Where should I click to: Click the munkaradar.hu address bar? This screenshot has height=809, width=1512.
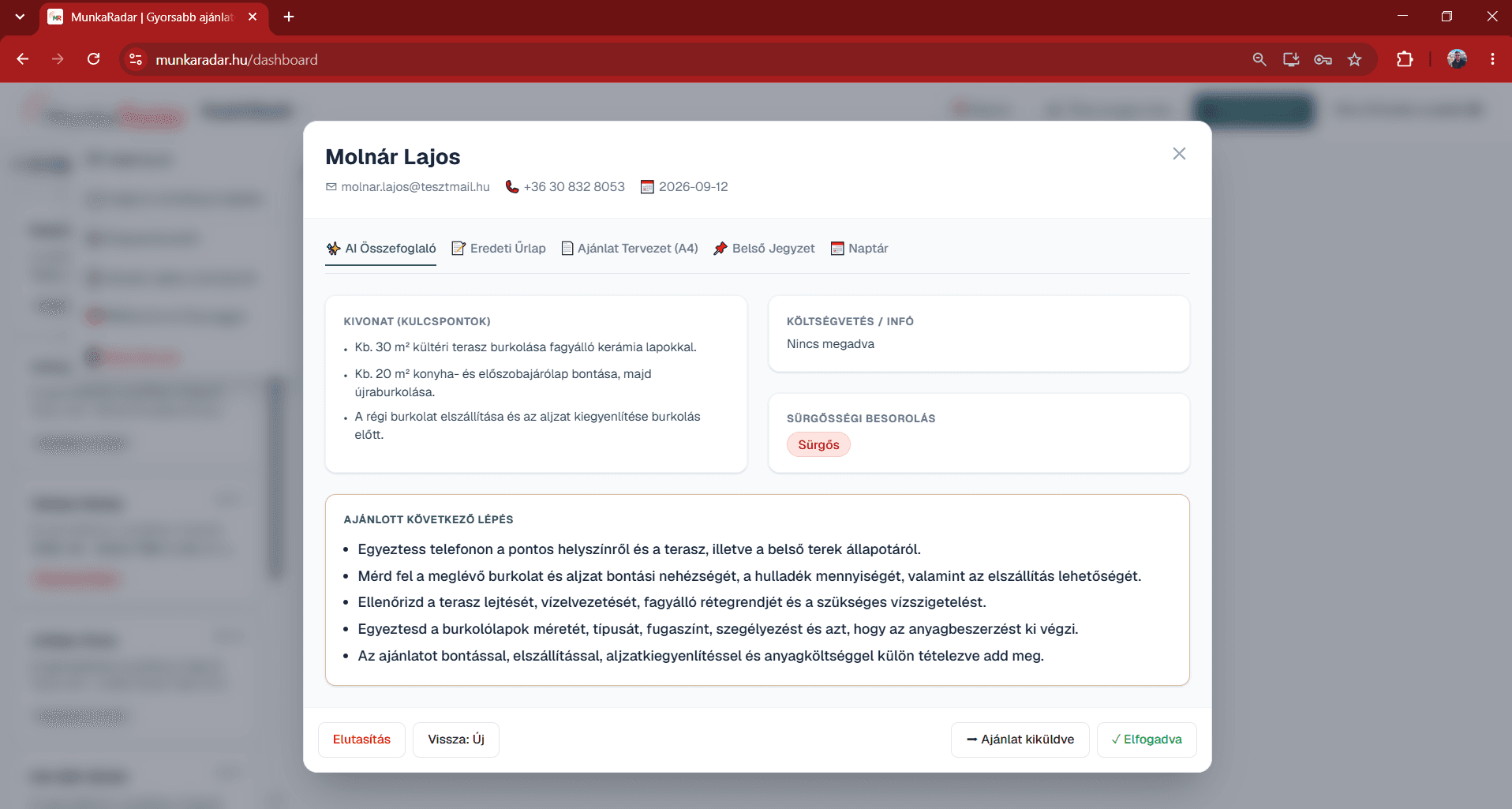point(687,59)
